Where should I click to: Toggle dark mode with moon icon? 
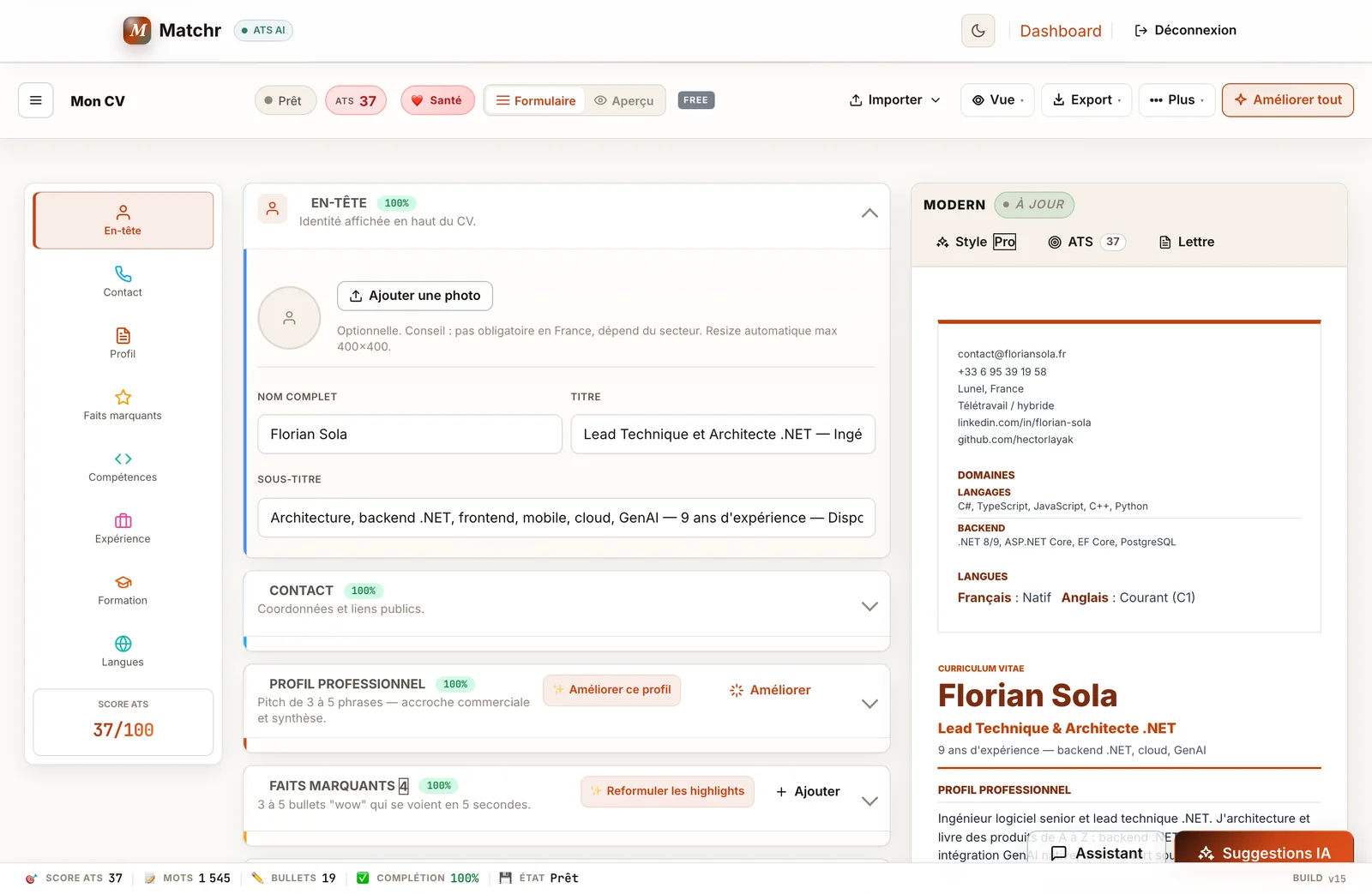tap(978, 31)
